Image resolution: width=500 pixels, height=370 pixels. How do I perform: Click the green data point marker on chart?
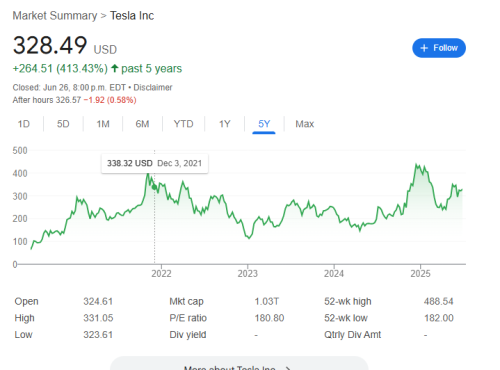[x=154, y=187]
